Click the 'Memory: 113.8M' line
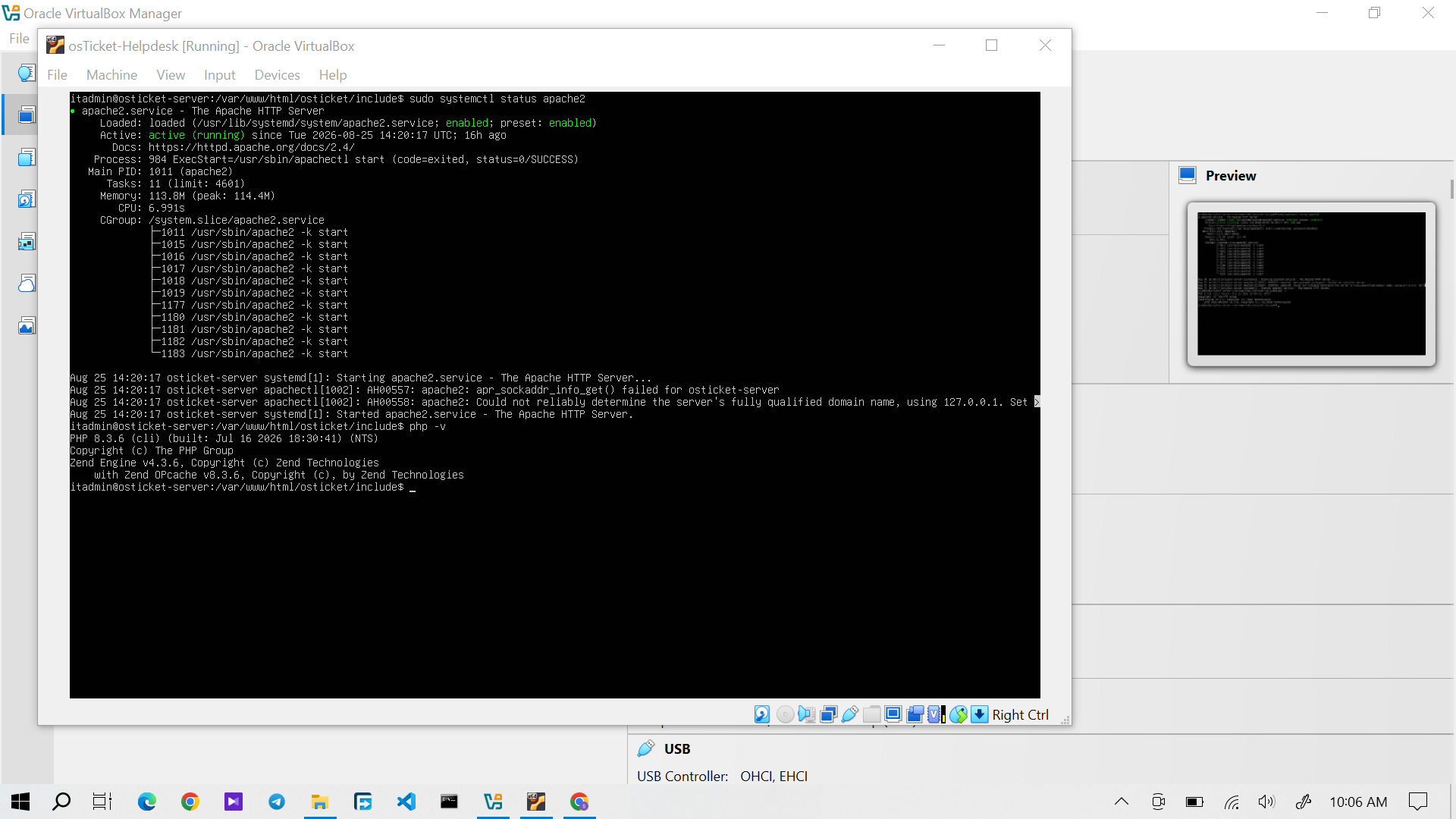 pos(187,196)
